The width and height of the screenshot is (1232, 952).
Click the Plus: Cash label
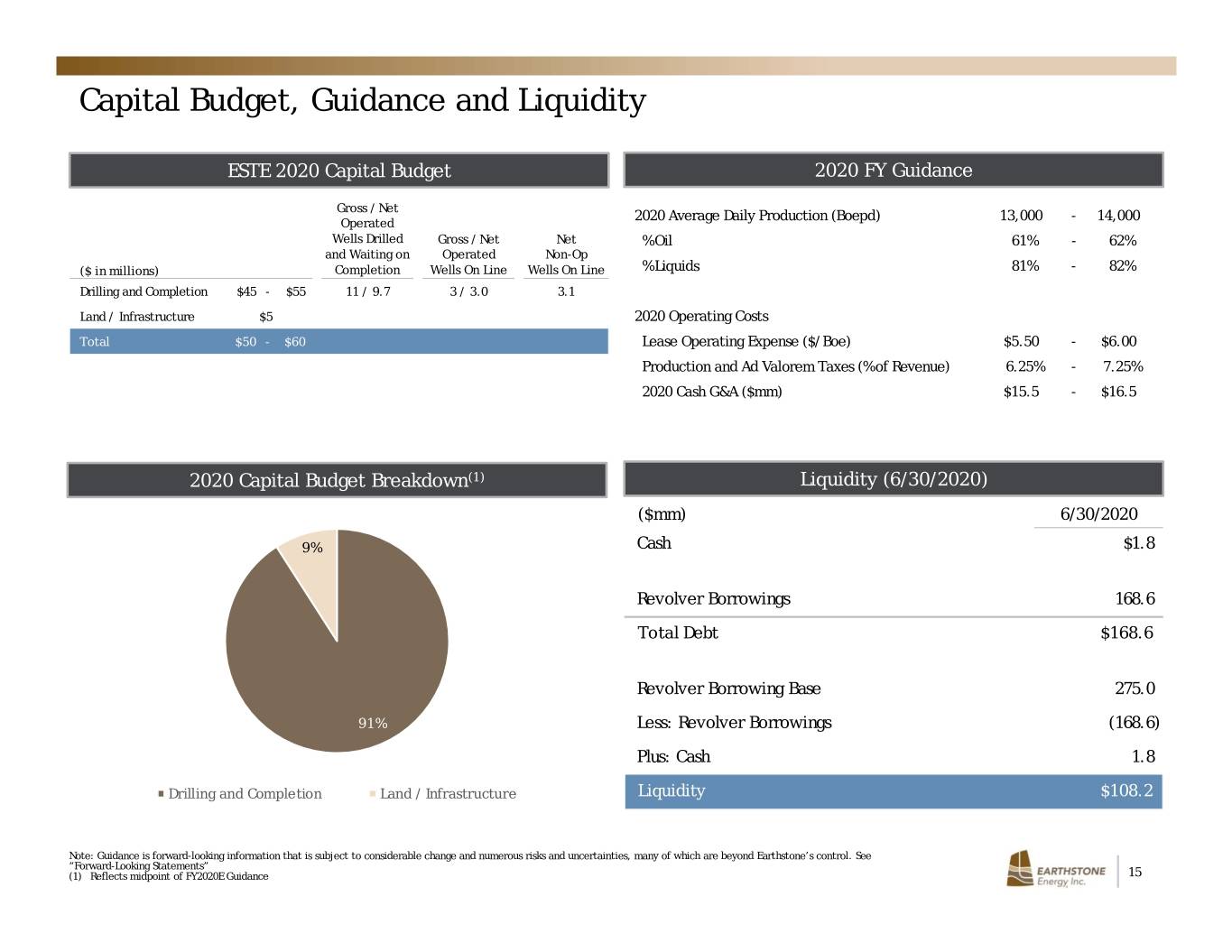[673, 757]
